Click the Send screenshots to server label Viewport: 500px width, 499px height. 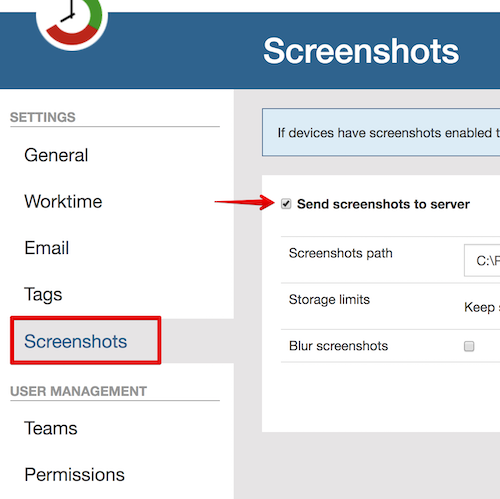click(383, 204)
